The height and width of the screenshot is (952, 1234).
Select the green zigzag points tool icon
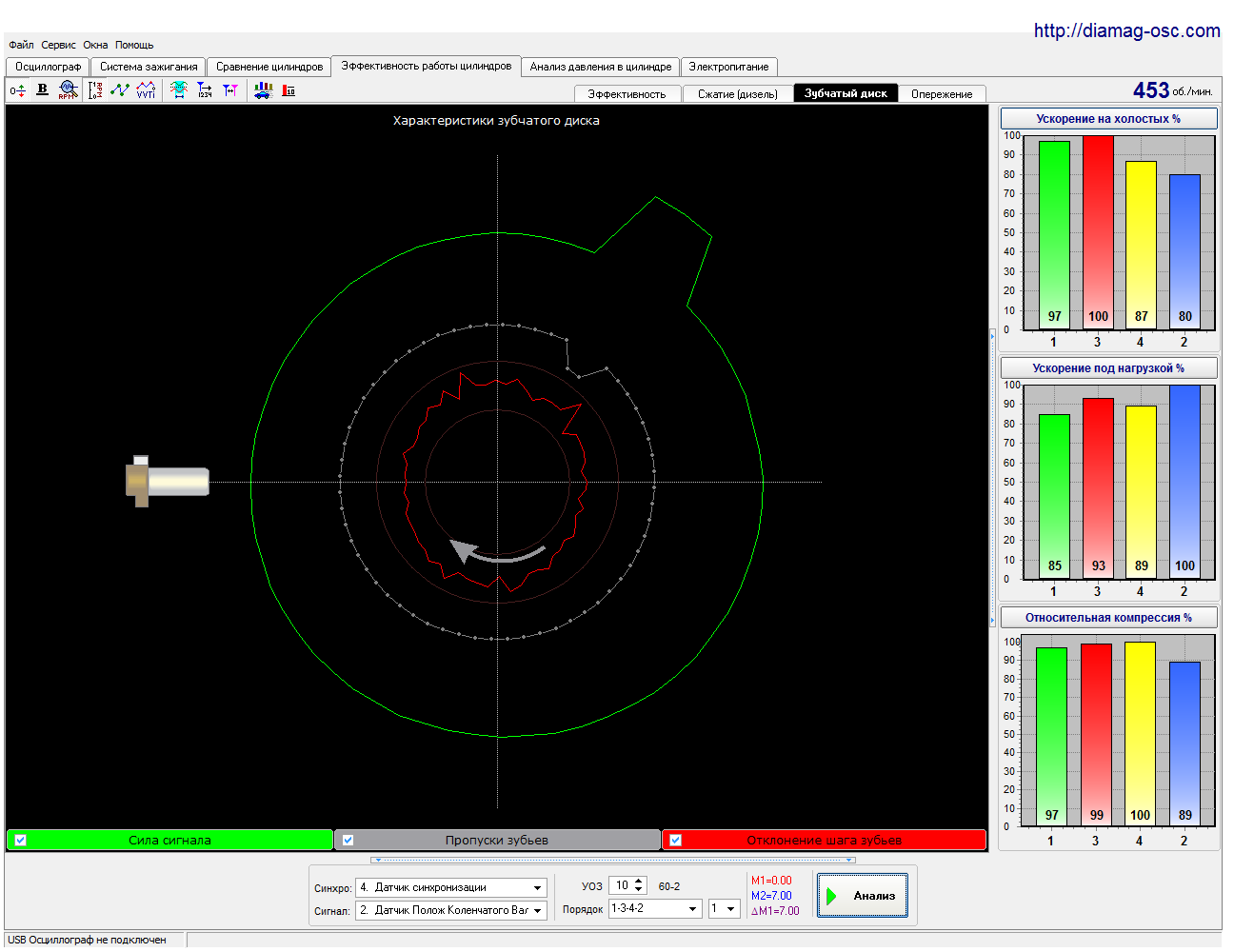120,89
